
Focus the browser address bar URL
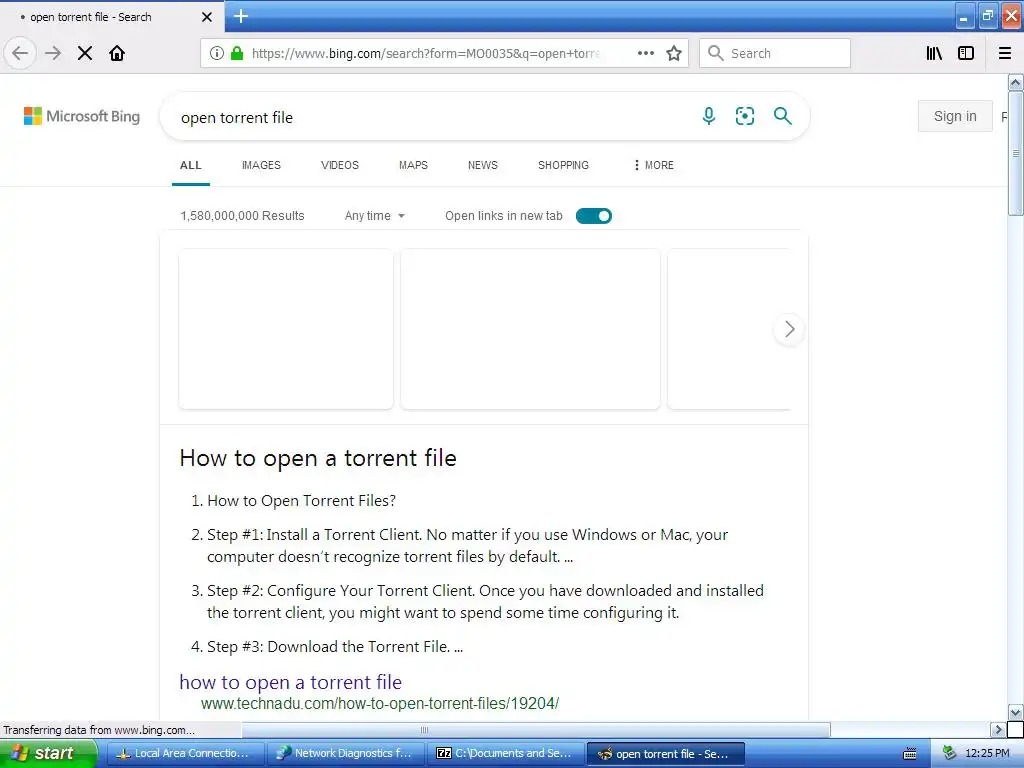click(x=426, y=53)
